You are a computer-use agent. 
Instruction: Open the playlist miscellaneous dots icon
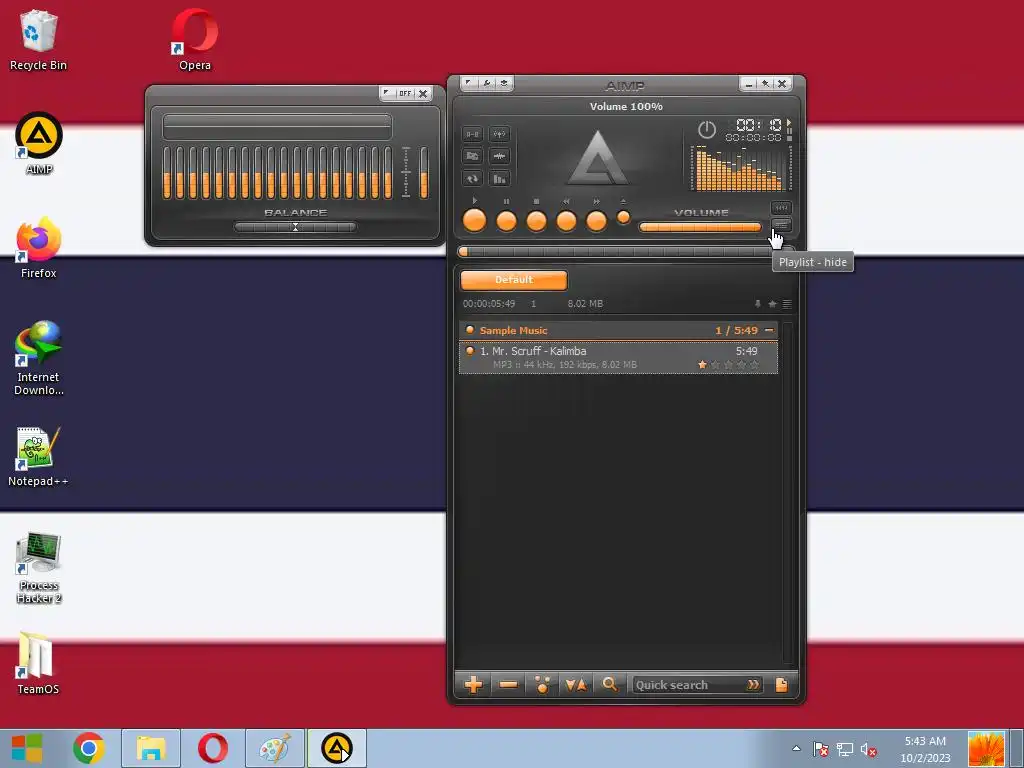click(541, 684)
